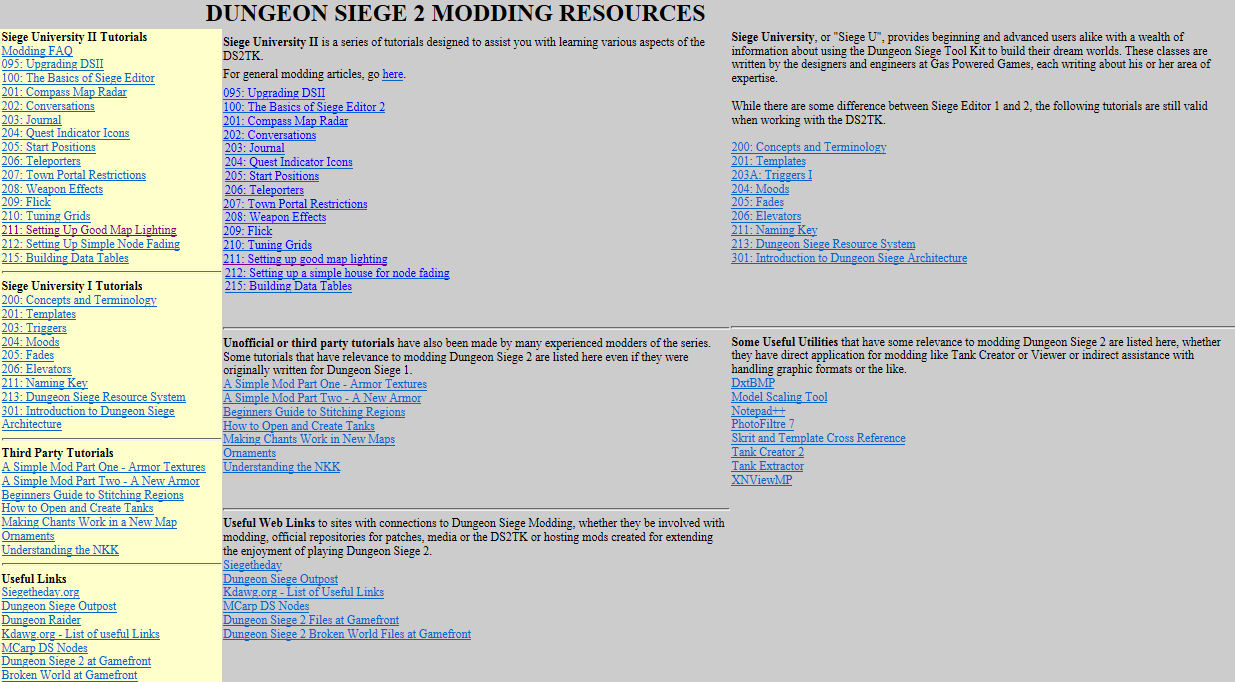
Task: Click the "Useful Web Links" bold heading
Action: point(269,523)
